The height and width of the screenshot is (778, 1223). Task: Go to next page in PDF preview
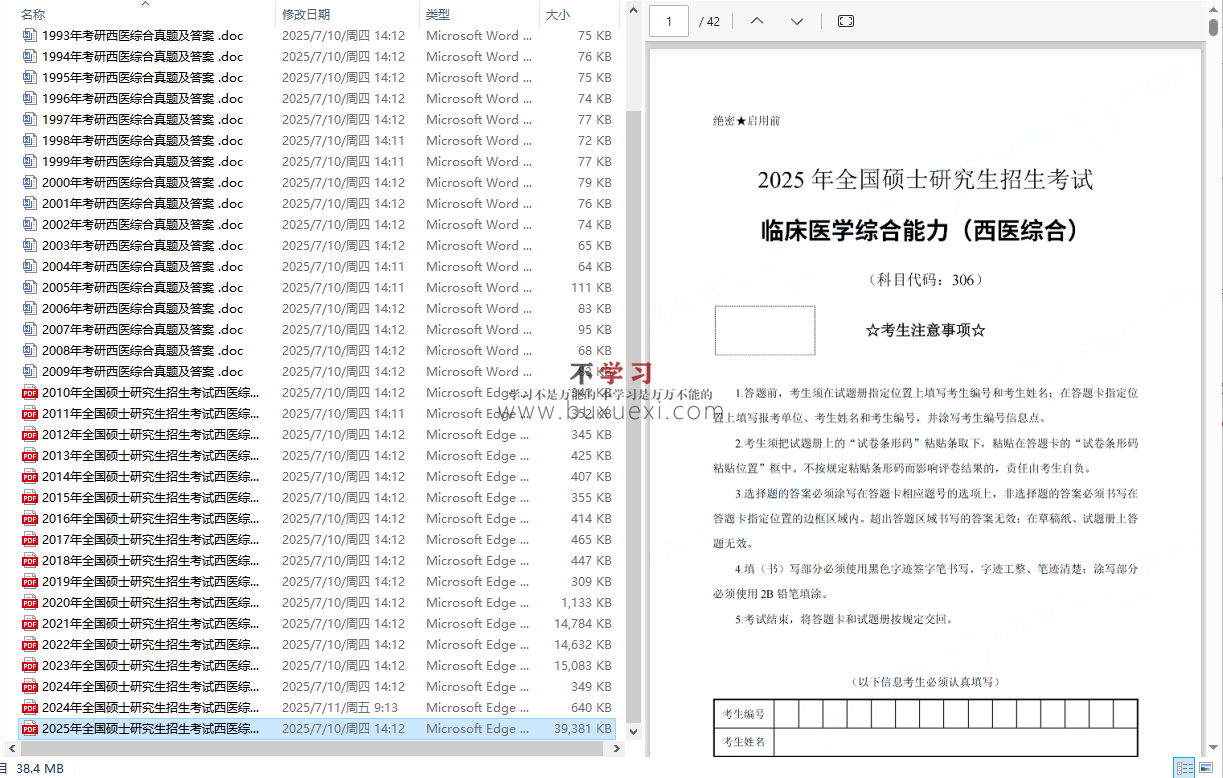(797, 21)
